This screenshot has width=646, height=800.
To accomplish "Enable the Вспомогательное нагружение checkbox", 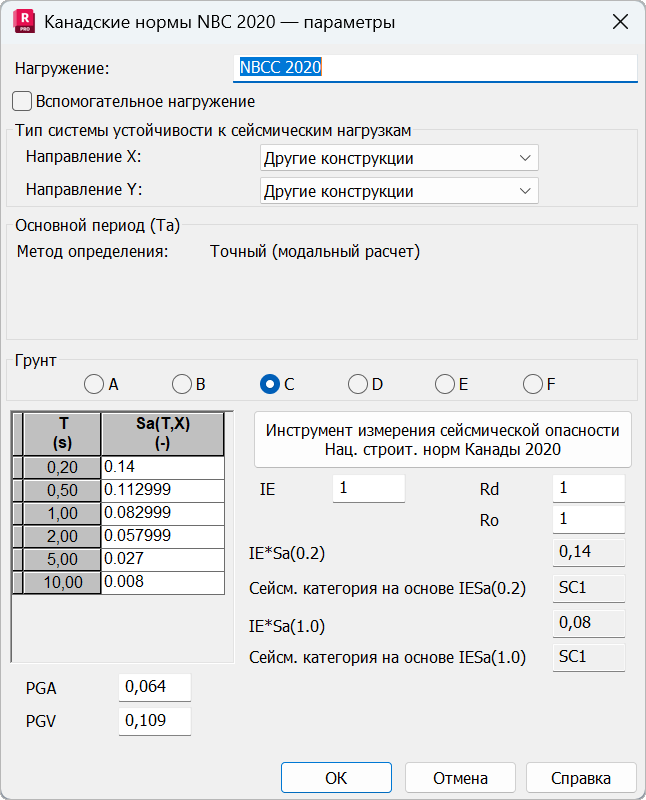I will pyautogui.click(x=22, y=101).
